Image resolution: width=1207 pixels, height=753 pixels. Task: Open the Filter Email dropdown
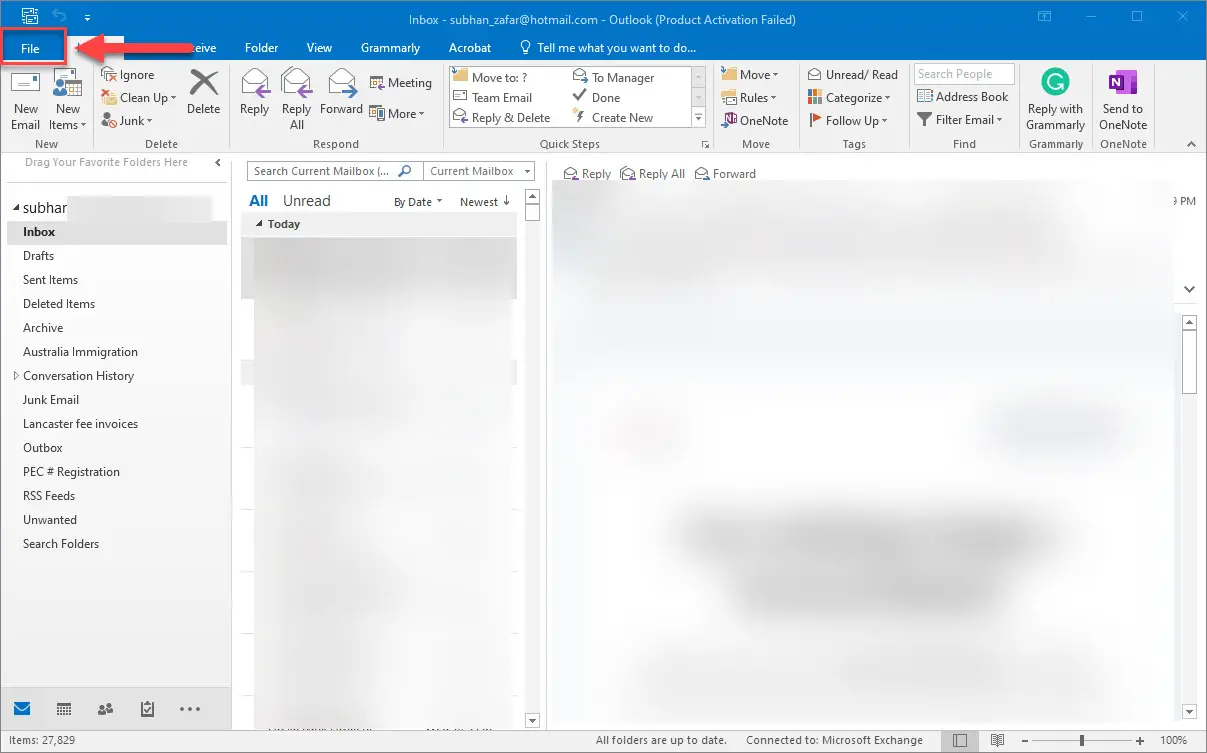pyautogui.click(x=960, y=120)
